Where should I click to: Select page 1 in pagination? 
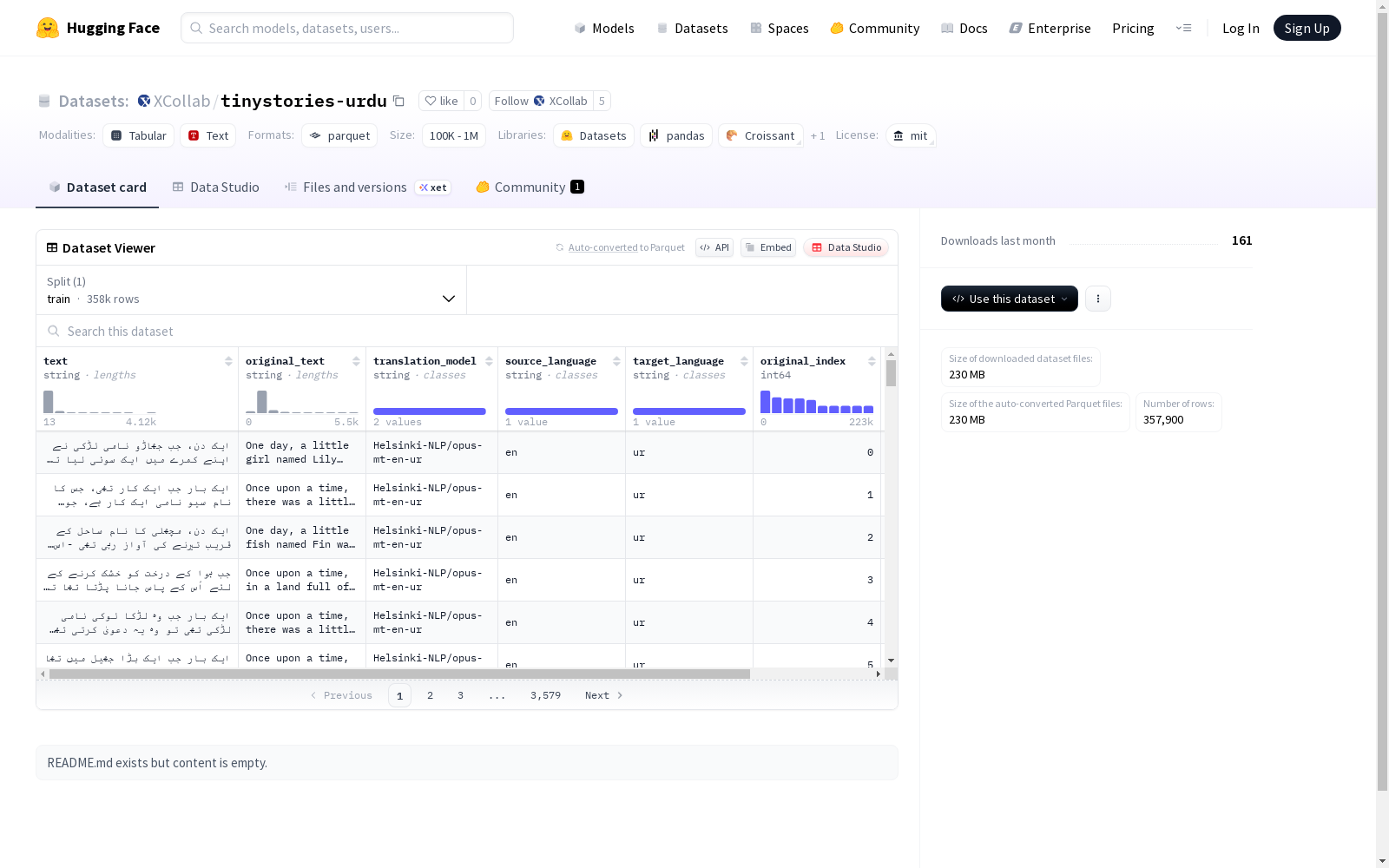pos(399,695)
